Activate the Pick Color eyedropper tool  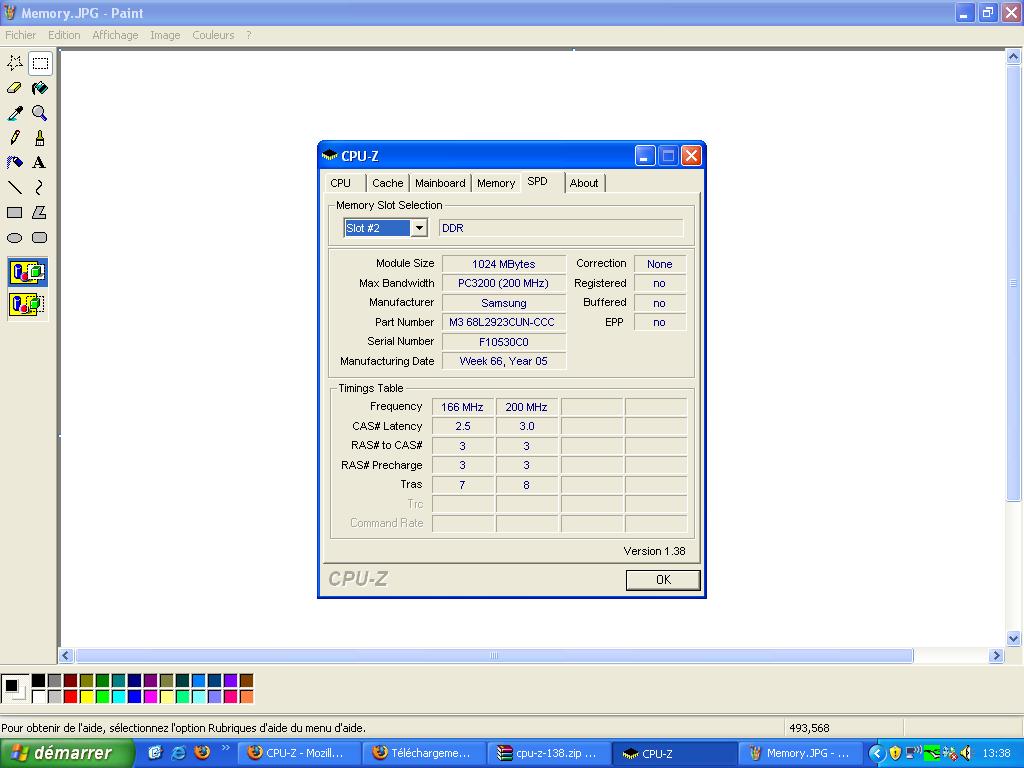pos(15,113)
